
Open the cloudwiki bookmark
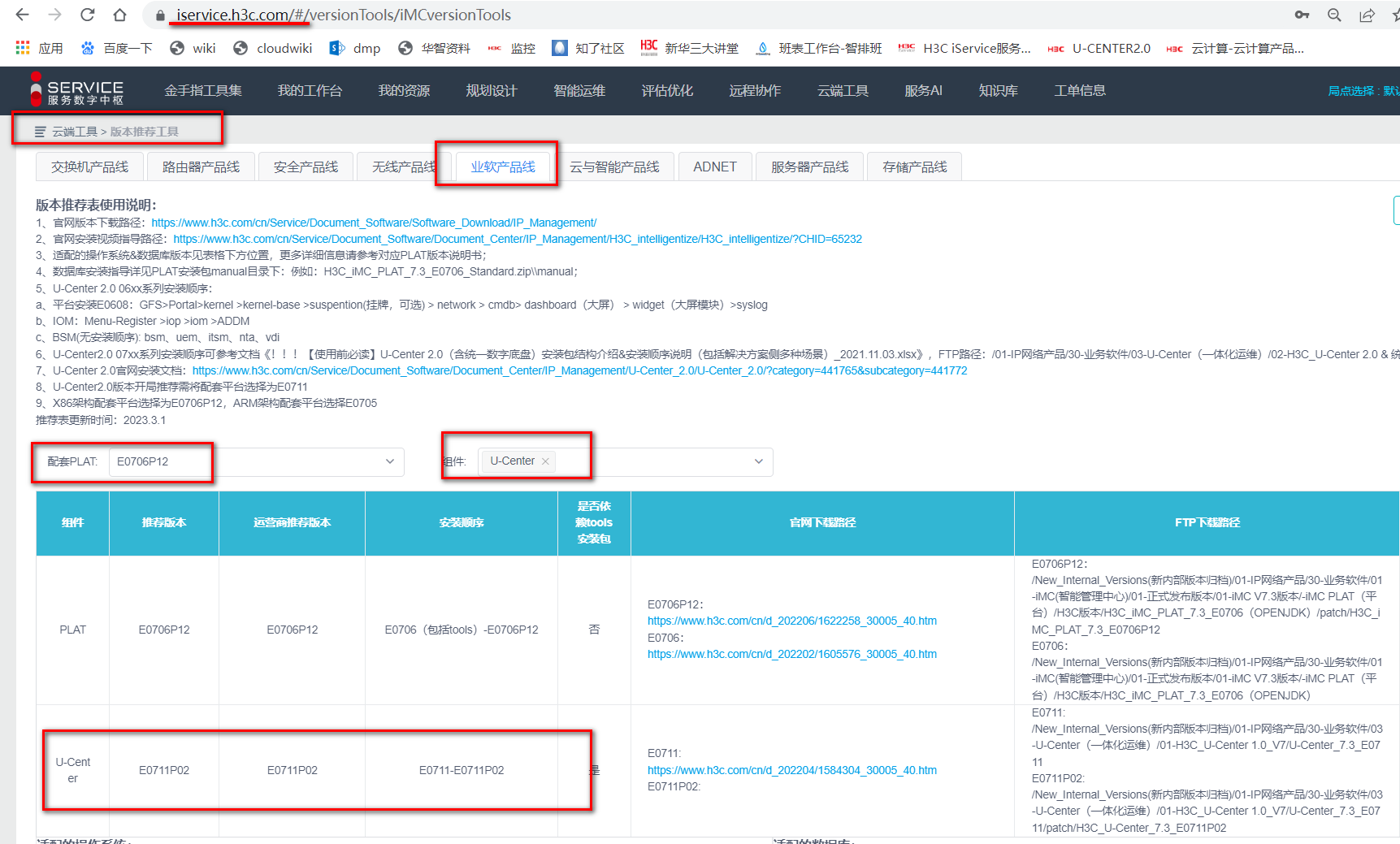pyautogui.click(x=273, y=48)
